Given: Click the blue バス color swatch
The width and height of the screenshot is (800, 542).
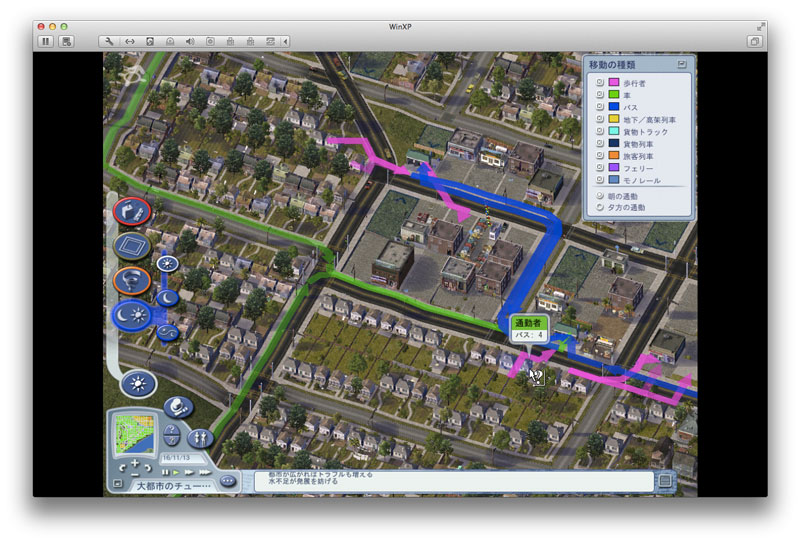Looking at the screenshot, I should tap(614, 107).
